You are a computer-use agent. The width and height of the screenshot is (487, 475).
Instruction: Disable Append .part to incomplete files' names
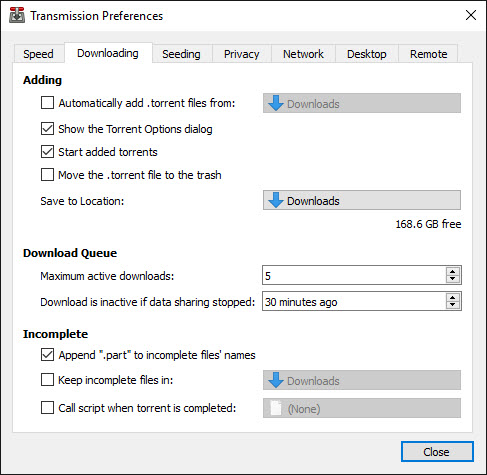click(47, 355)
